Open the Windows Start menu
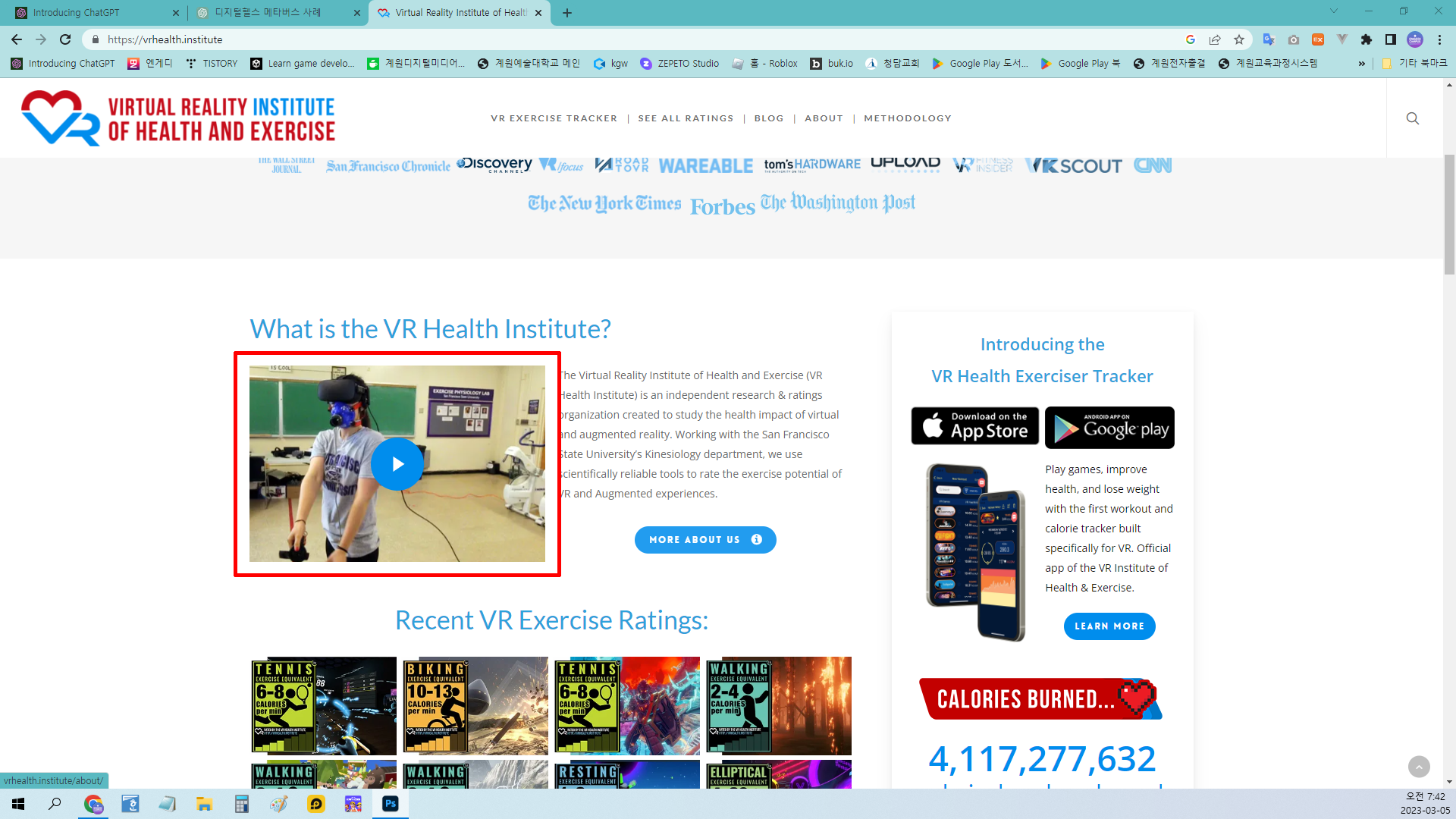Screen dimensions: 1456x819 pyautogui.click(x=18, y=804)
